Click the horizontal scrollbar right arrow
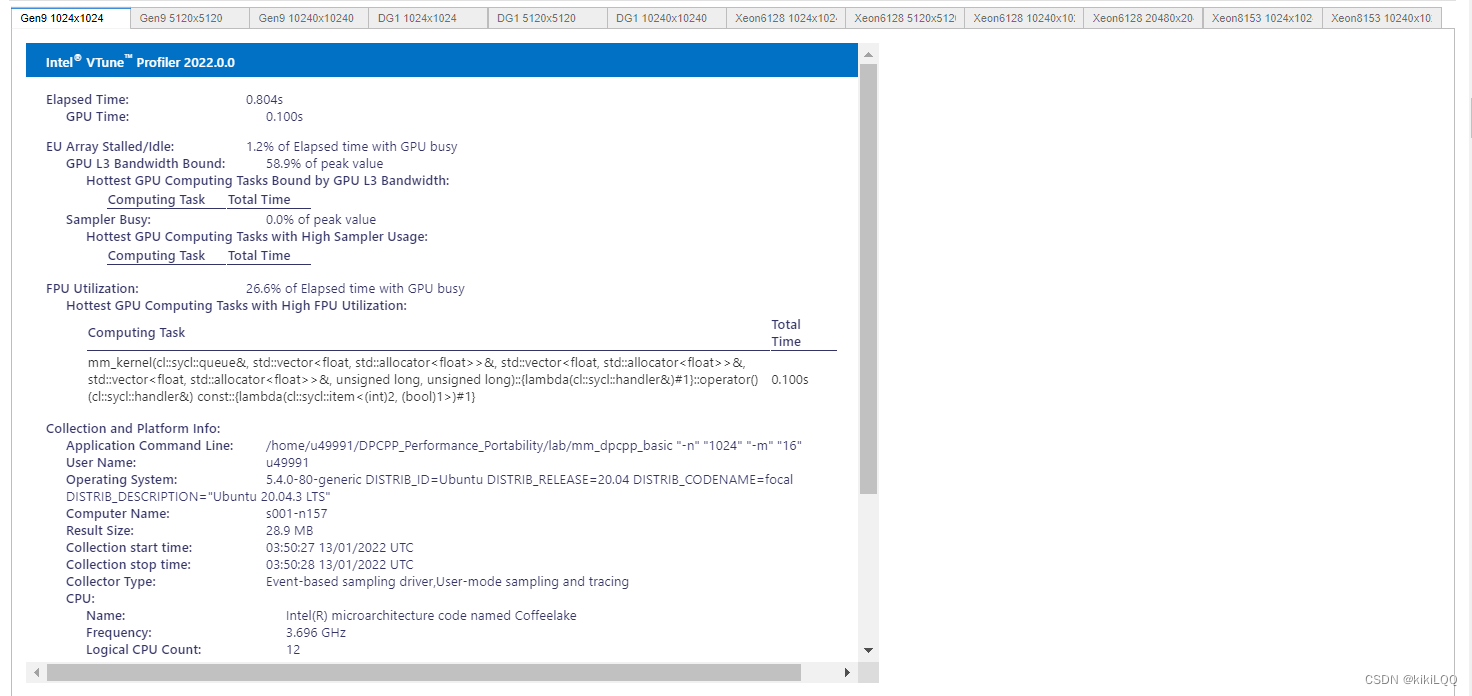 849,672
